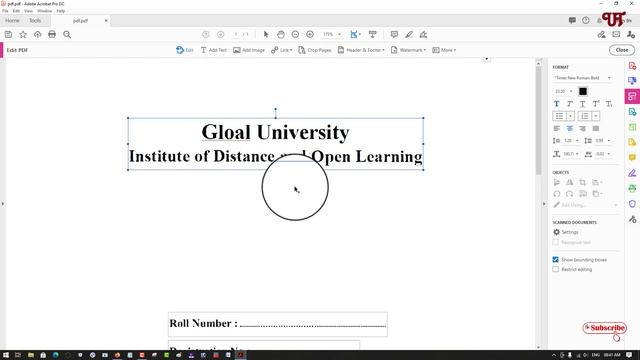Image resolution: width=640 pixels, height=360 pixels.
Task: Click the page number input field
Action: tap(236, 34)
